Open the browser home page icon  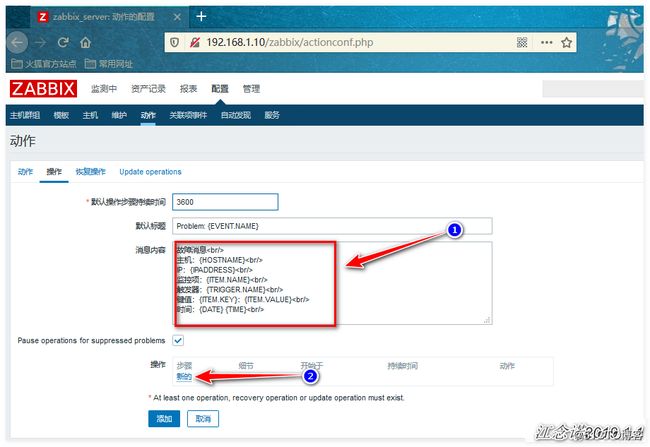tap(85, 42)
